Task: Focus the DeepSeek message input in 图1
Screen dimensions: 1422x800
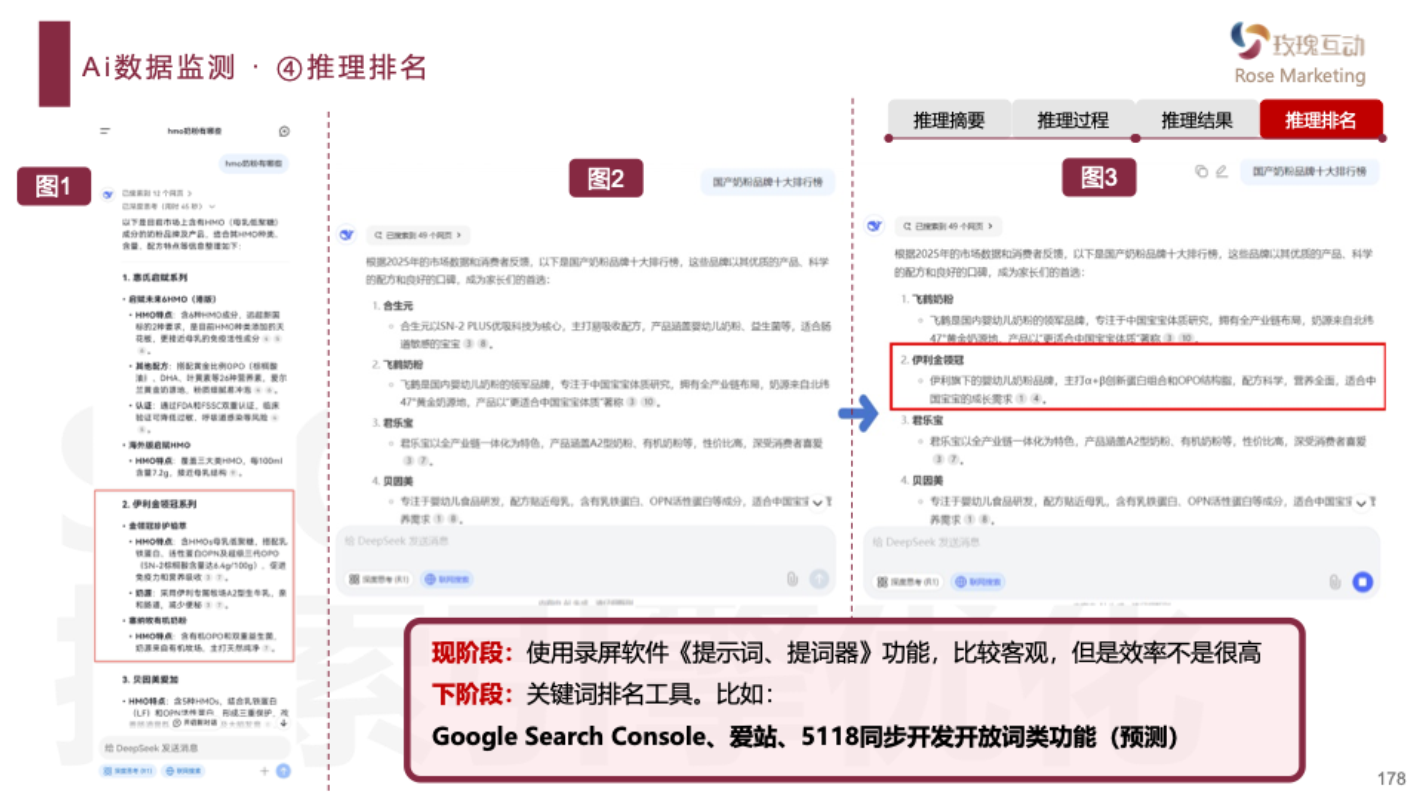Action: point(195,748)
